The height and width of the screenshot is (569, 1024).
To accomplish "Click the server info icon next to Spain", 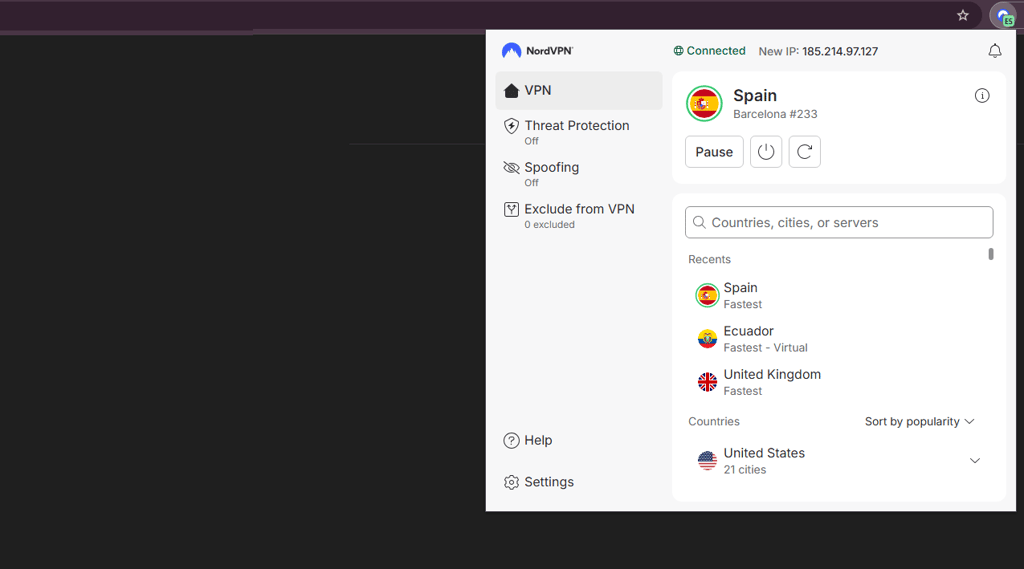I will (x=982, y=96).
